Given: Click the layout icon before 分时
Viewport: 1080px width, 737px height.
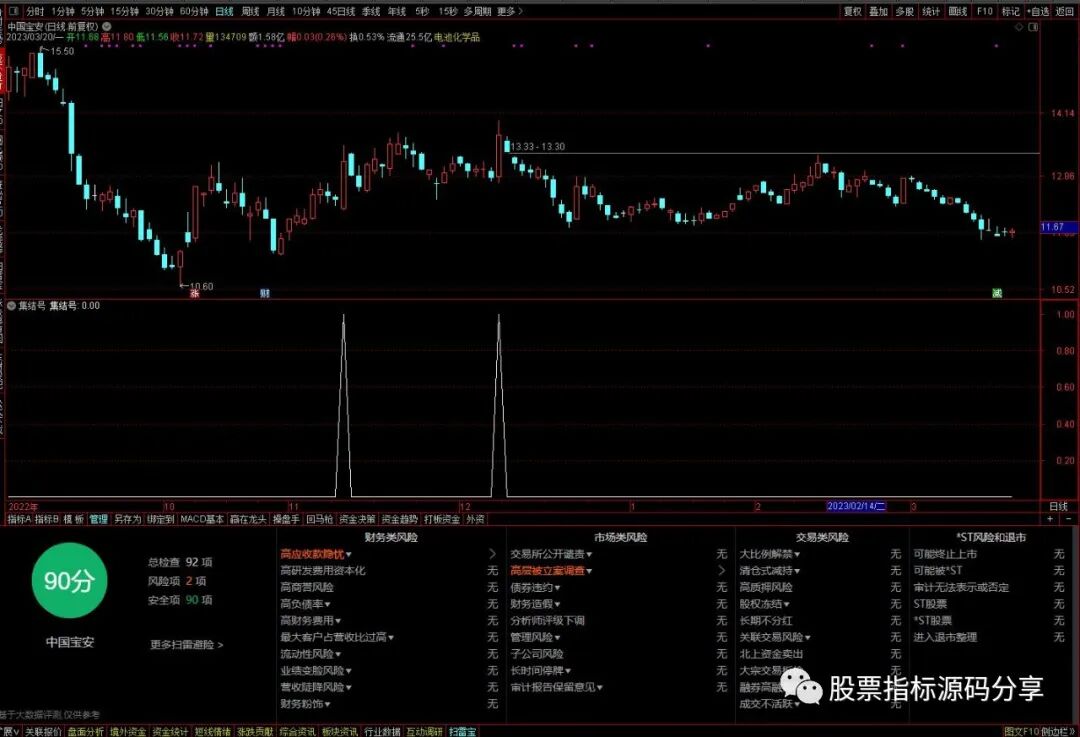Looking at the screenshot, I should tap(13, 11).
